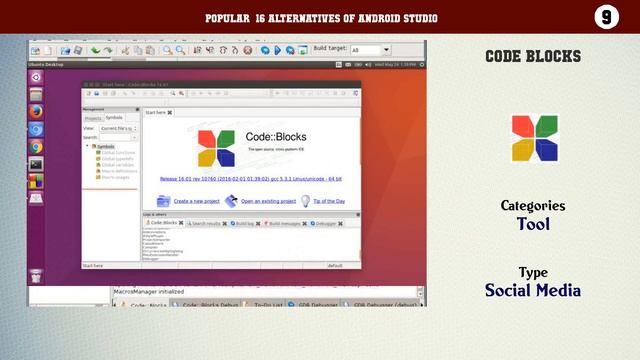This screenshot has height=360, width=640.
Task: Open the Build target dropdown arrow
Action: [x=386, y=50]
